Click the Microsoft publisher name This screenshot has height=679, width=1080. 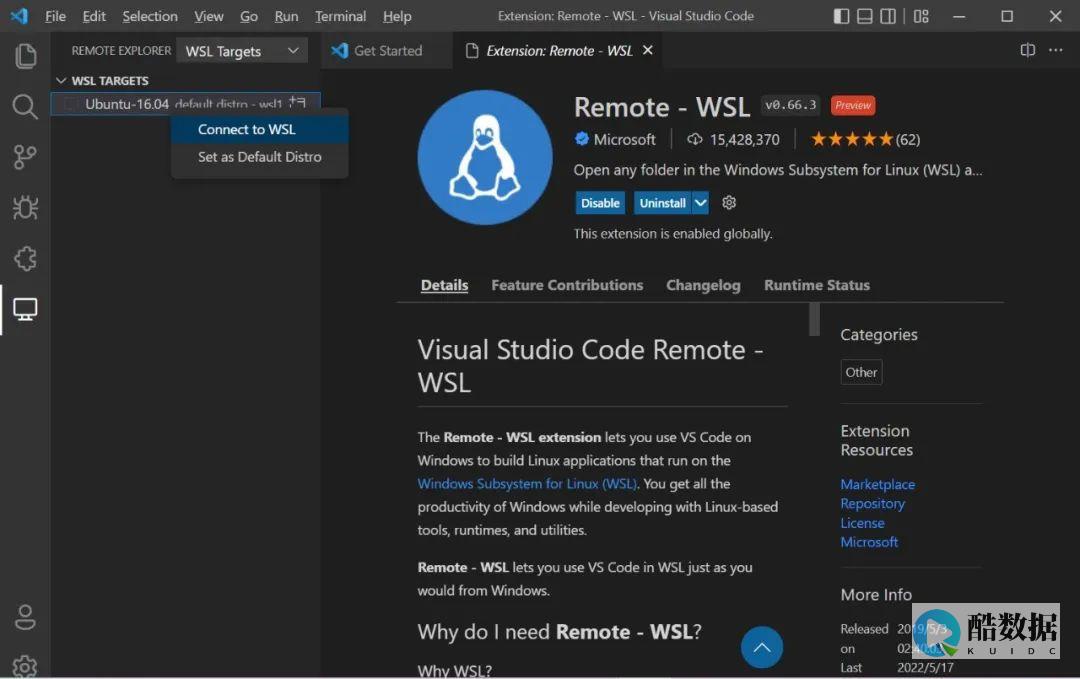[x=625, y=140]
